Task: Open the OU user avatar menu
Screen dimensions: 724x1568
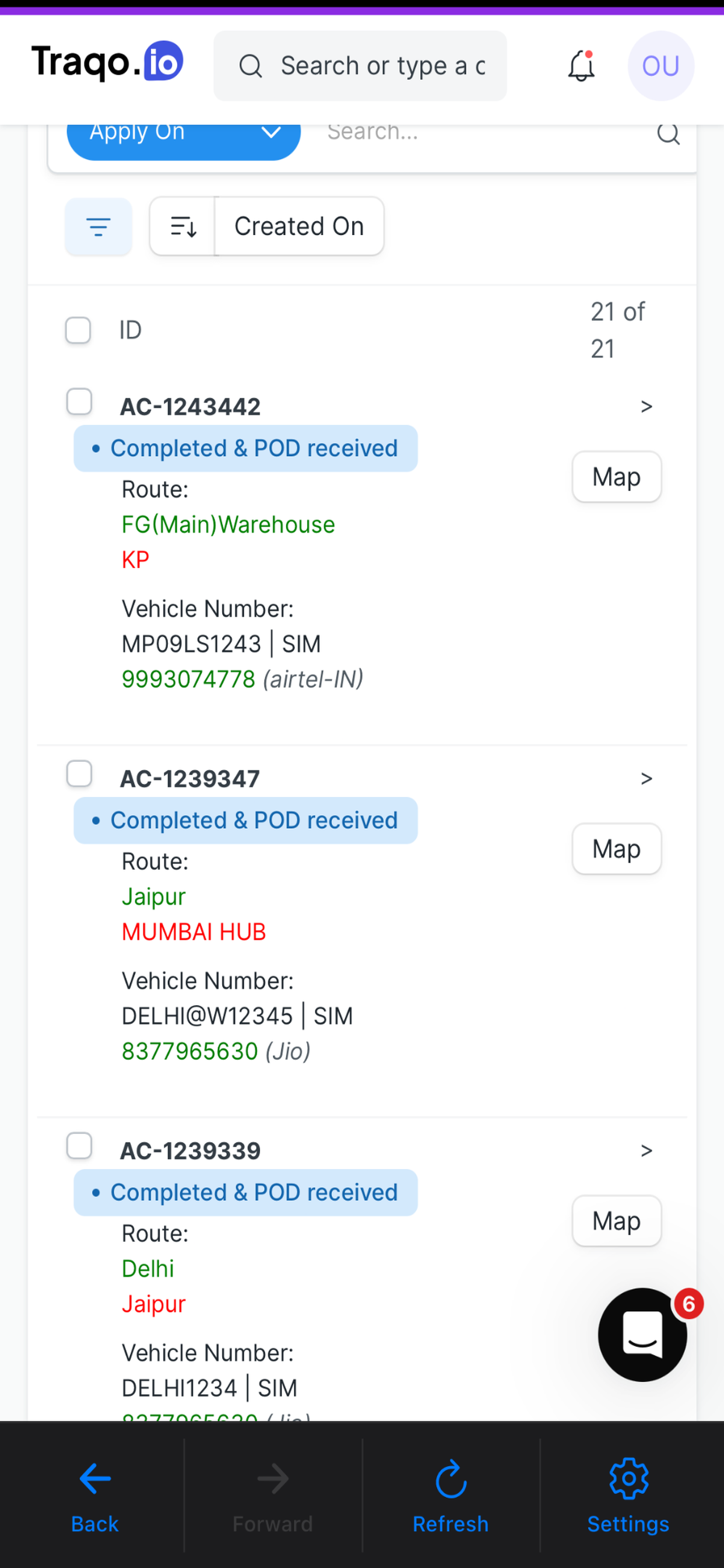Action: click(660, 66)
